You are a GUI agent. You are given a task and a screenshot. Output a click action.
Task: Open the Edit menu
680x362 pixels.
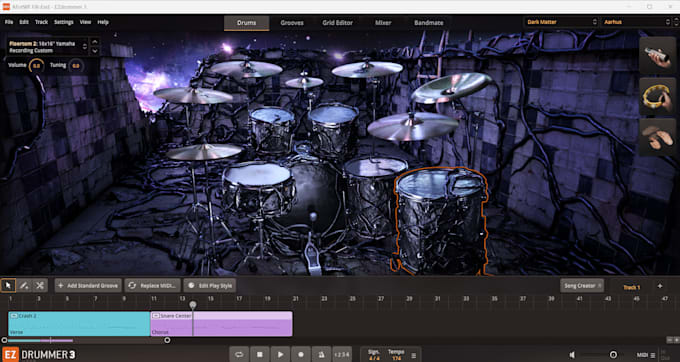pyautogui.click(x=24, y=22)
